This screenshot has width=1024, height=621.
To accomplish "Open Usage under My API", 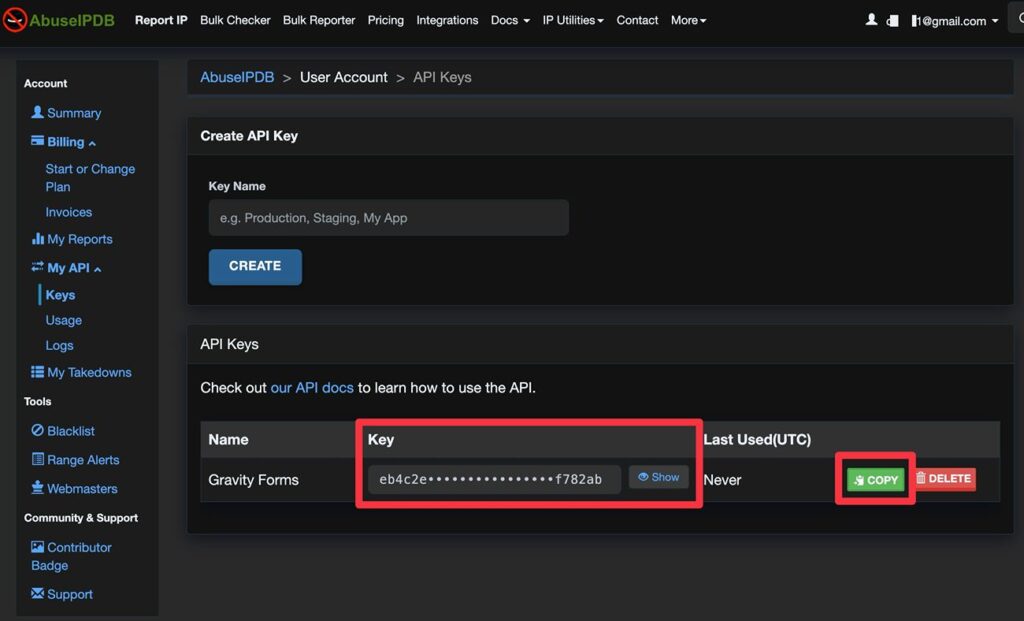I will click(x=63, y=320).
